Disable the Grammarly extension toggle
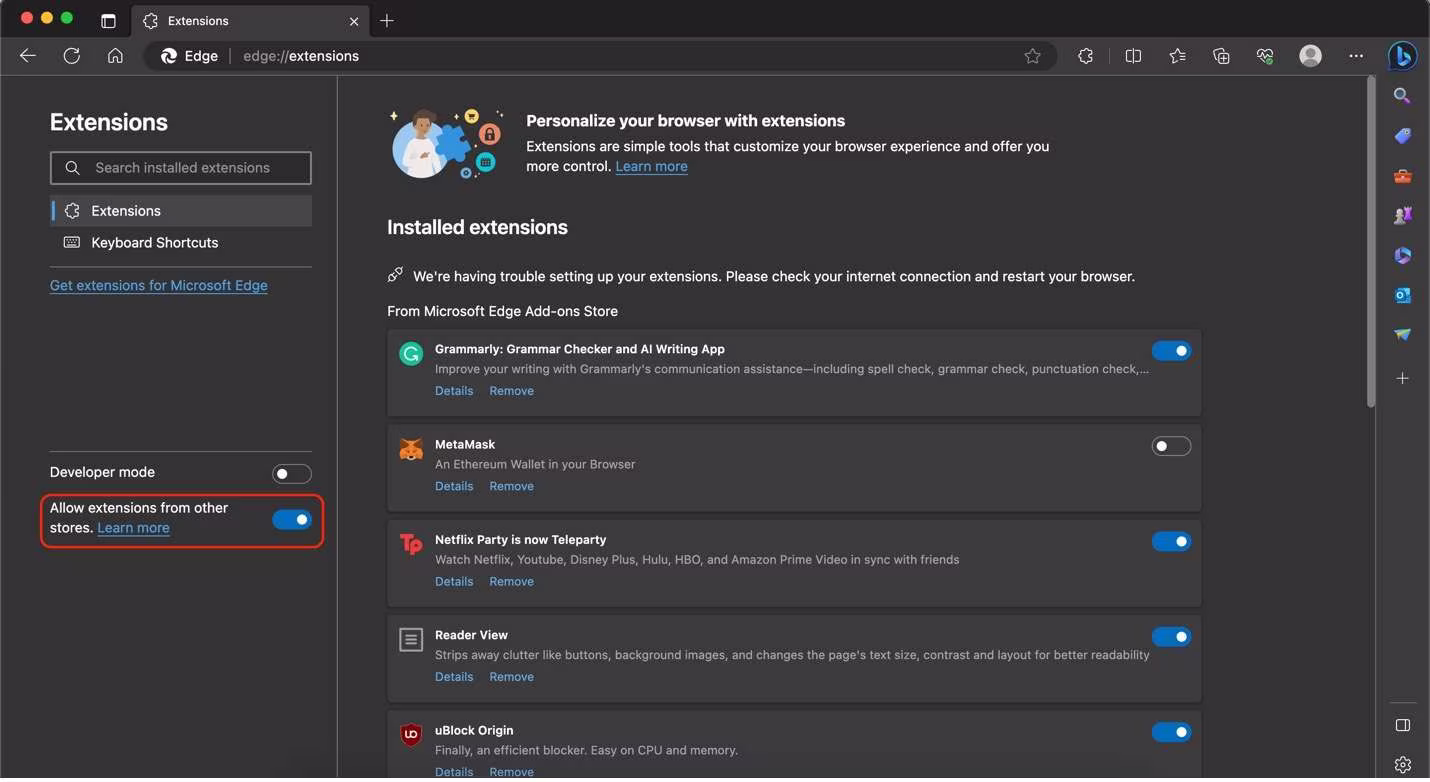This screenshot has width=1430, height=782. (1171, 351)
